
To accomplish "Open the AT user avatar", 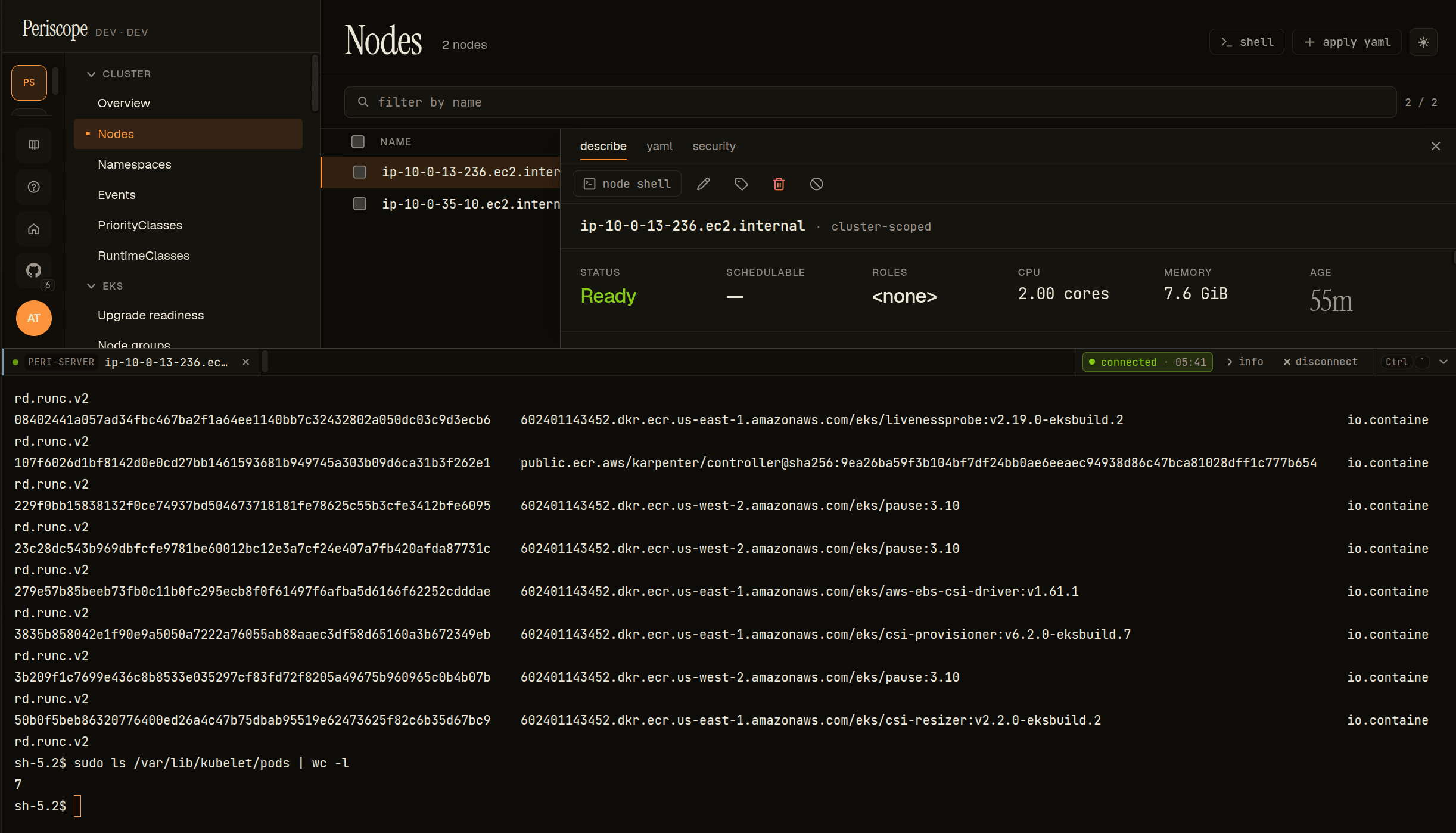I will point(34,318).
